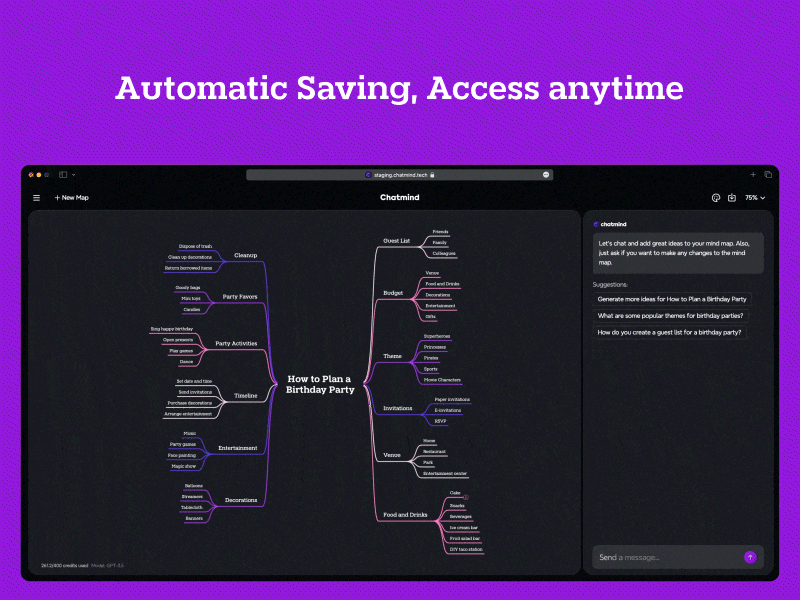Click the Tablecloth node

tap(192, 508)
